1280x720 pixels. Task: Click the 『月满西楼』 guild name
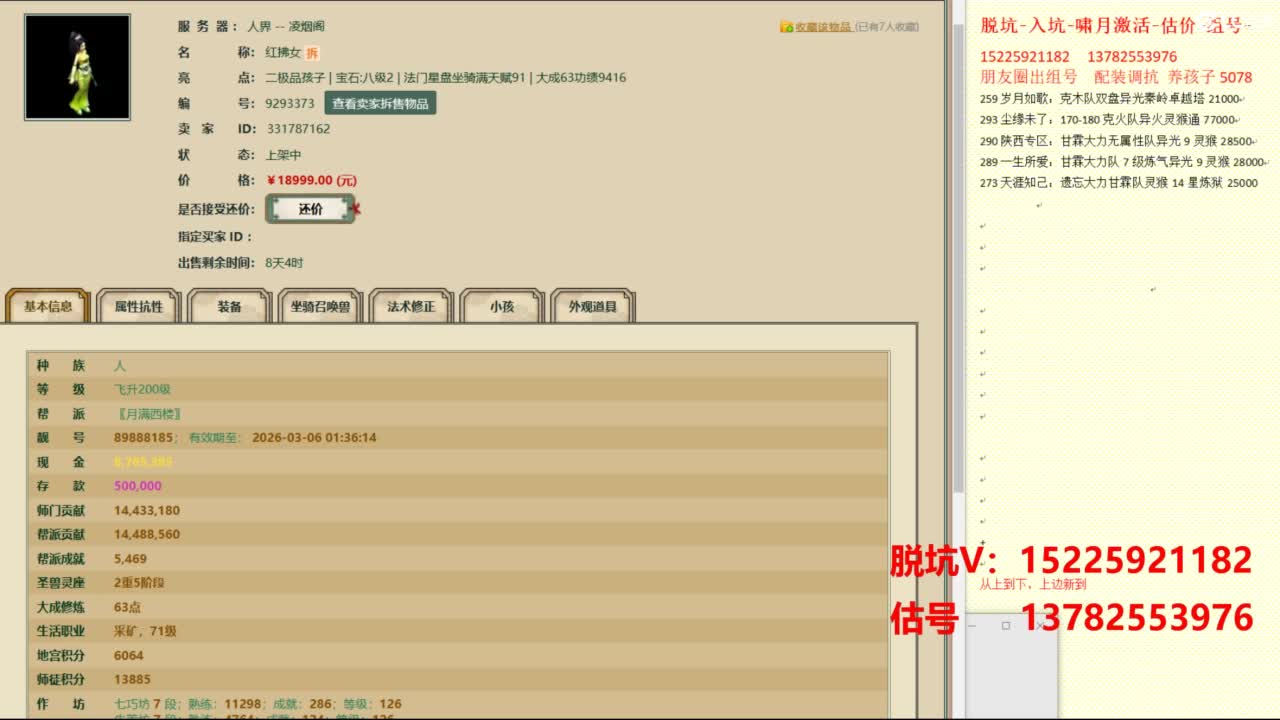pyautogui.click(x=149, y=414)
